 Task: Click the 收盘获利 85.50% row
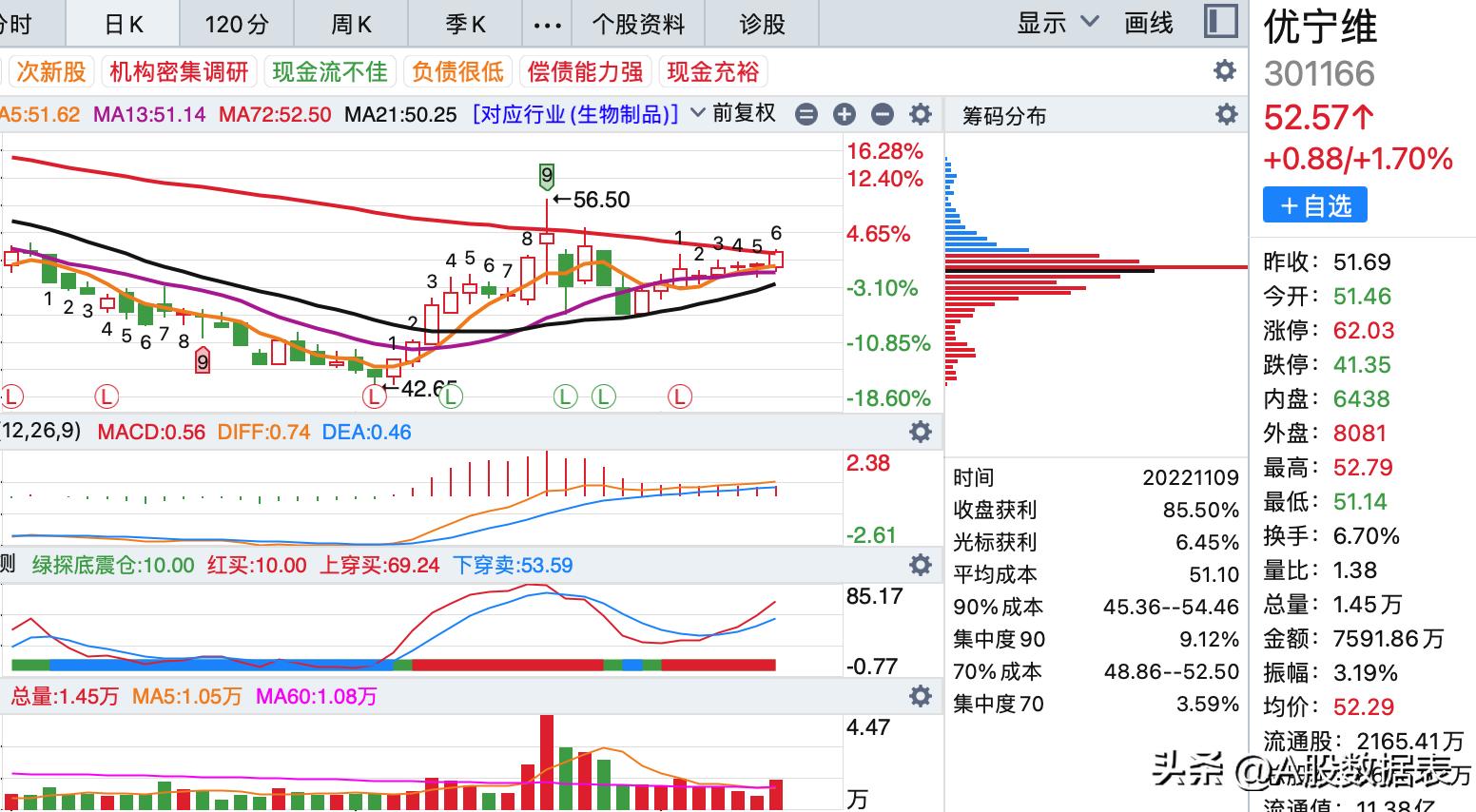1097,510
